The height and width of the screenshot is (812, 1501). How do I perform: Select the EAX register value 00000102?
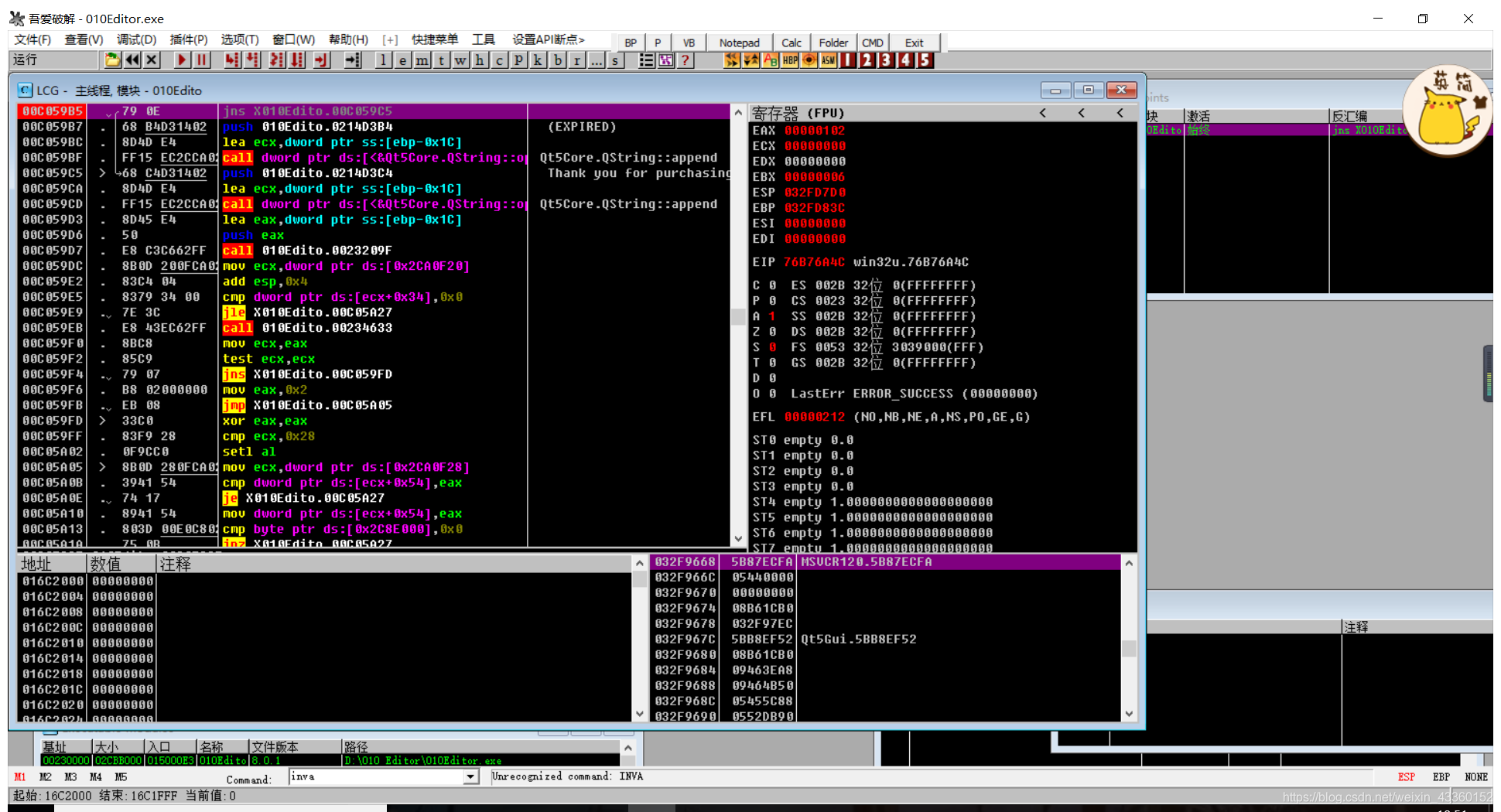815,131
